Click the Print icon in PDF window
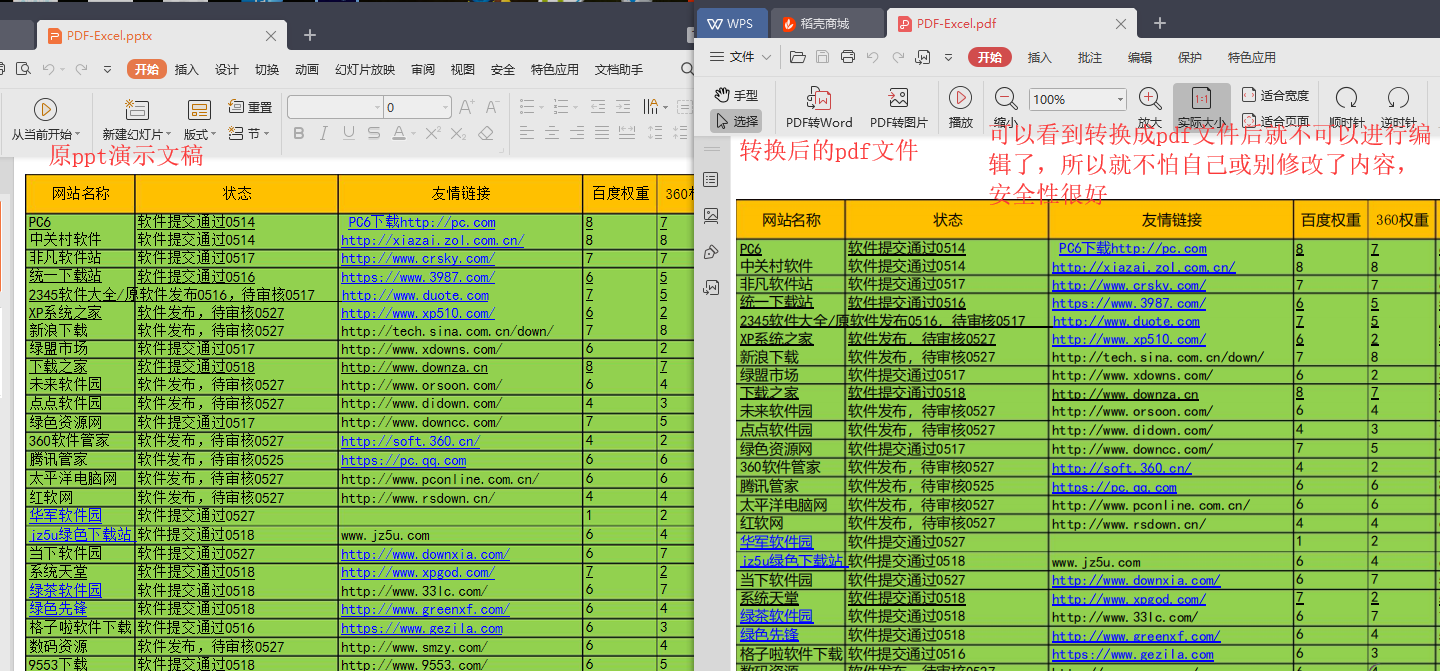This screenshot has width=1440, height=671. point(848,57)
